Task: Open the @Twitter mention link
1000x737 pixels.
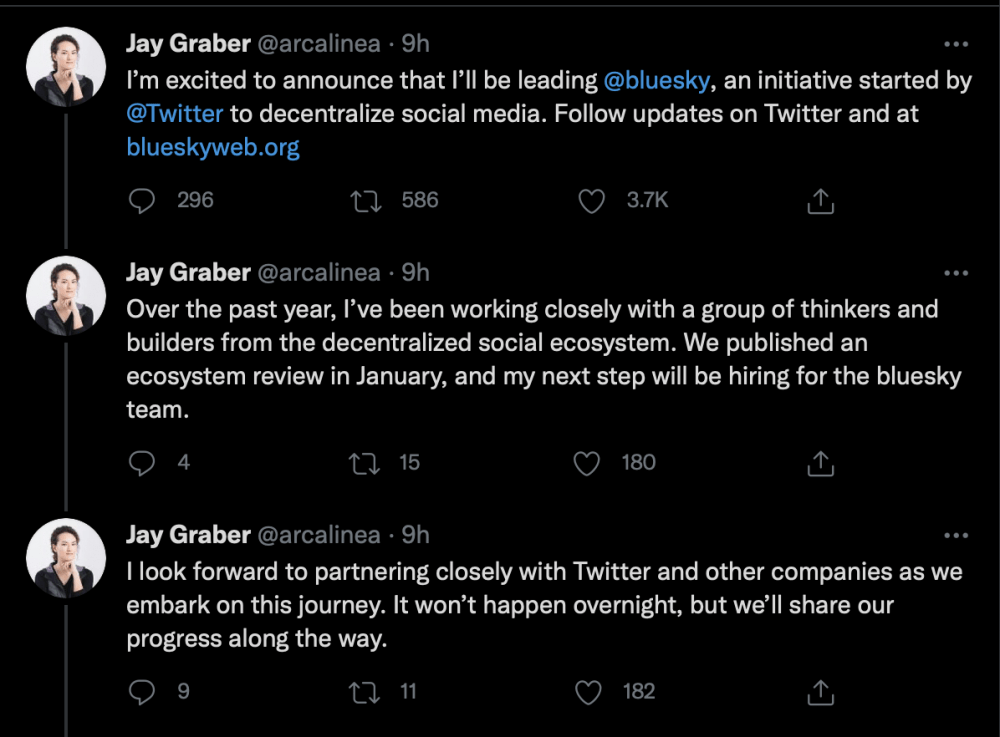Action: coord(175,113)
